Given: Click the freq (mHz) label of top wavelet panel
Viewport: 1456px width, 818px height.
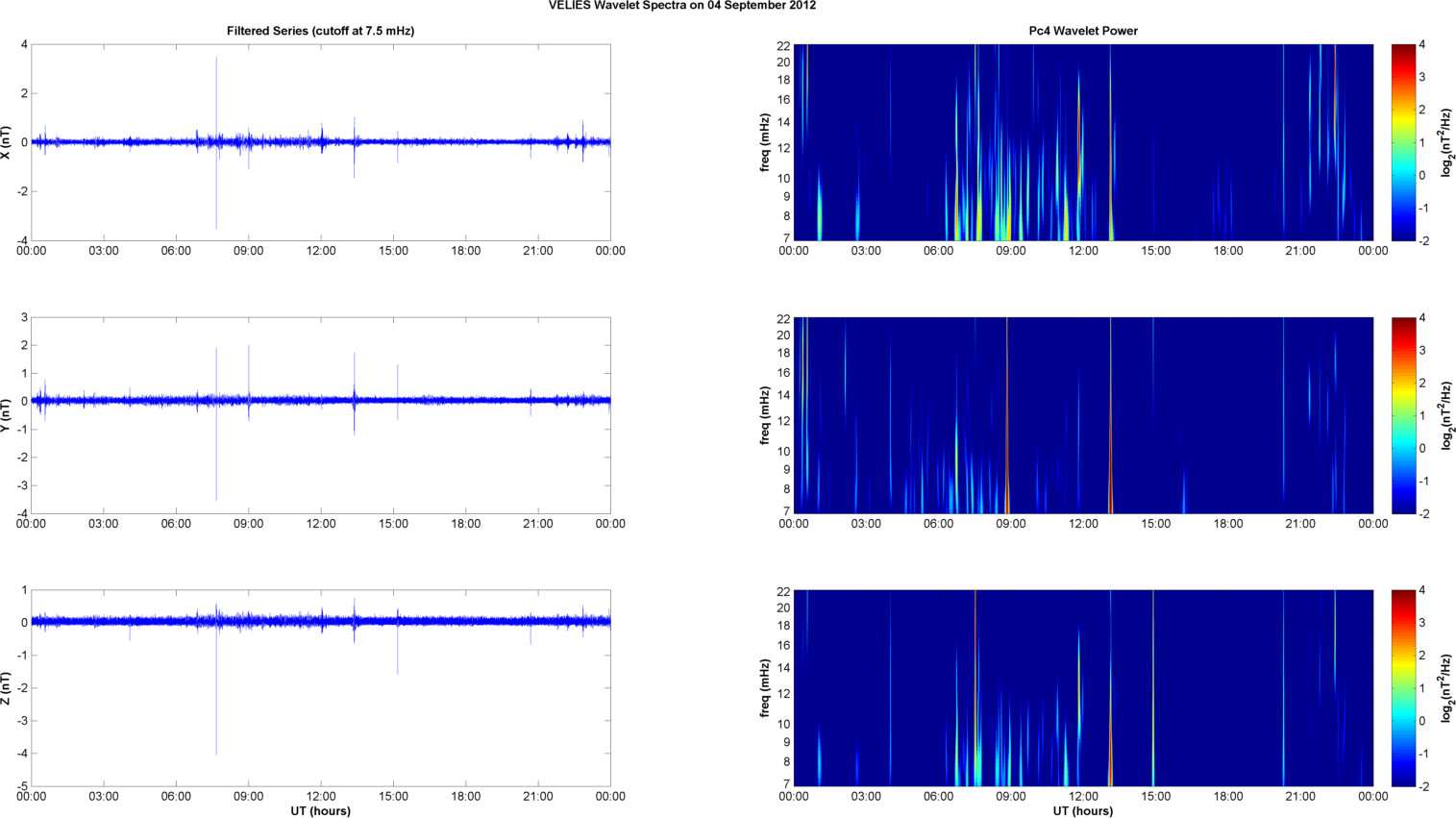Looking at the screenshot, I should coord(765,142).
